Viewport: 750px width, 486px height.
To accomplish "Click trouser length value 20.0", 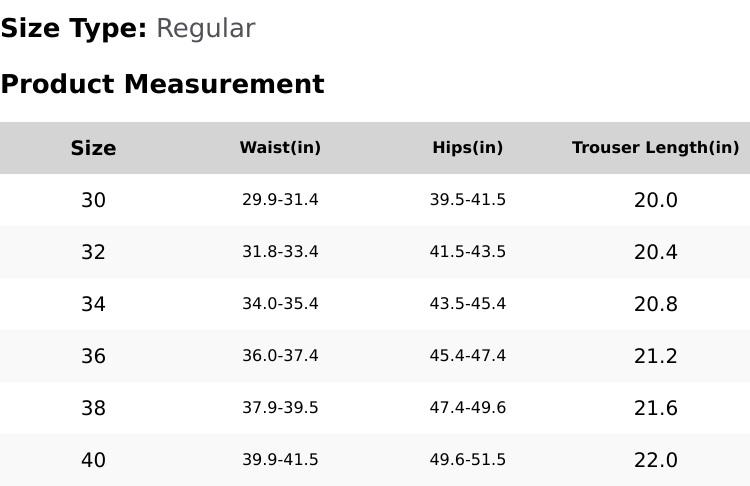I will (656, 200).
